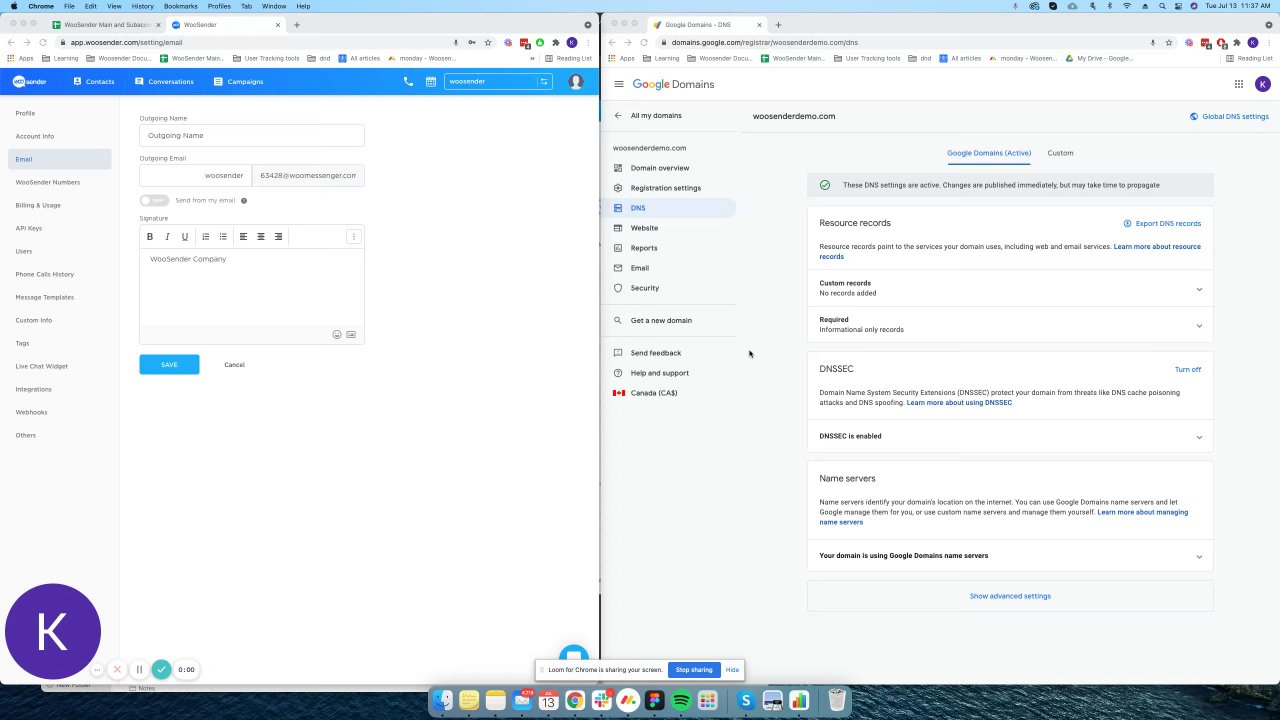Open Chrome Bookmarks menu

coord(180,6)
